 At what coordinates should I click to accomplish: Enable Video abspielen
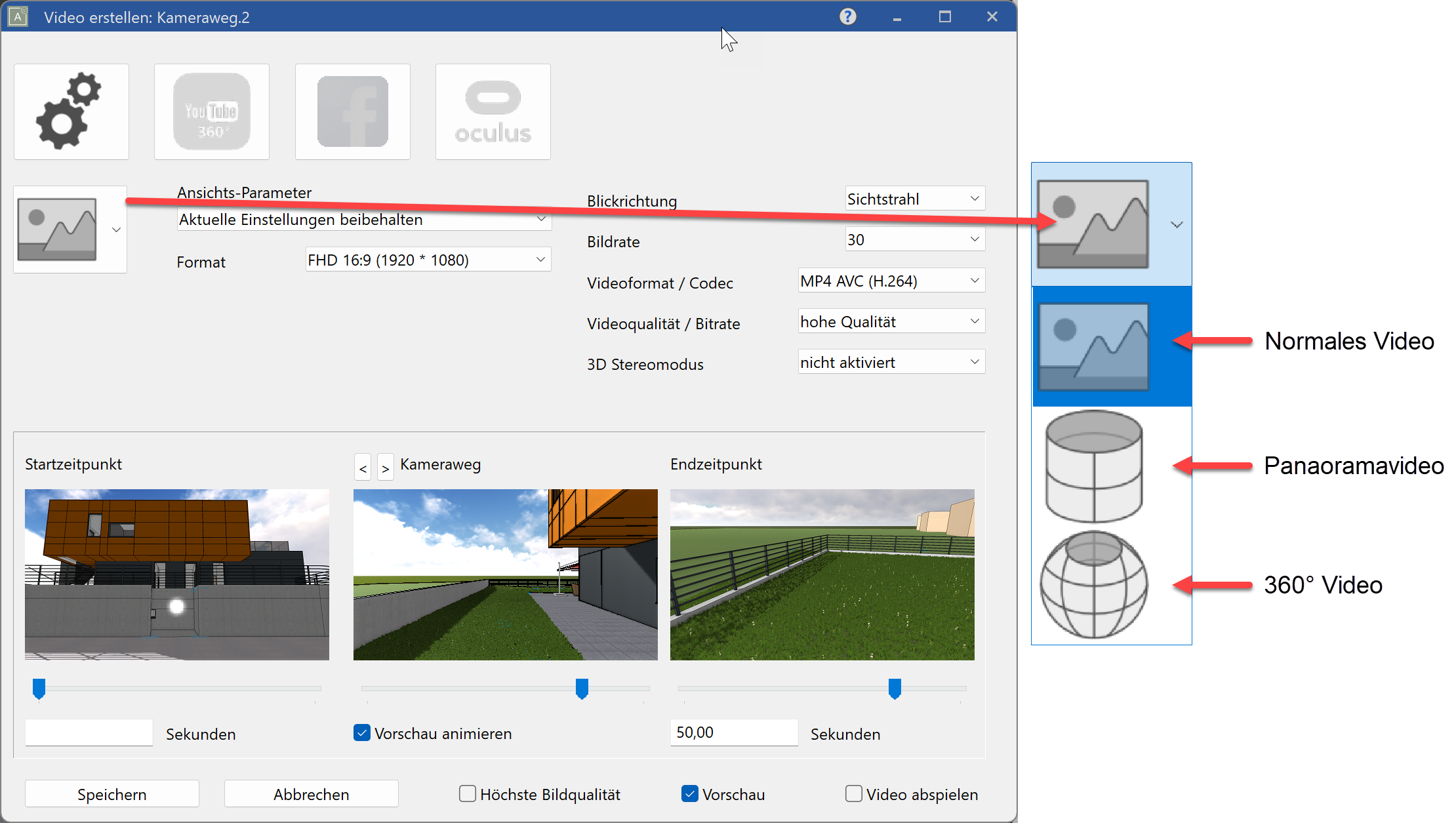(x=853, y=793)
